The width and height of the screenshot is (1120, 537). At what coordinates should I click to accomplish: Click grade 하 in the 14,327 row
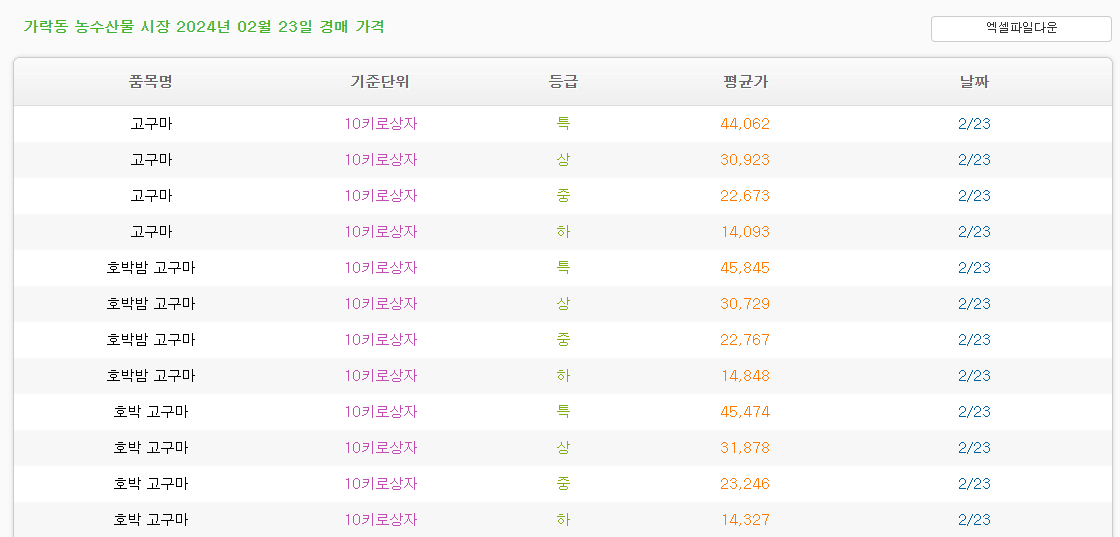click(x=563, y=520)
